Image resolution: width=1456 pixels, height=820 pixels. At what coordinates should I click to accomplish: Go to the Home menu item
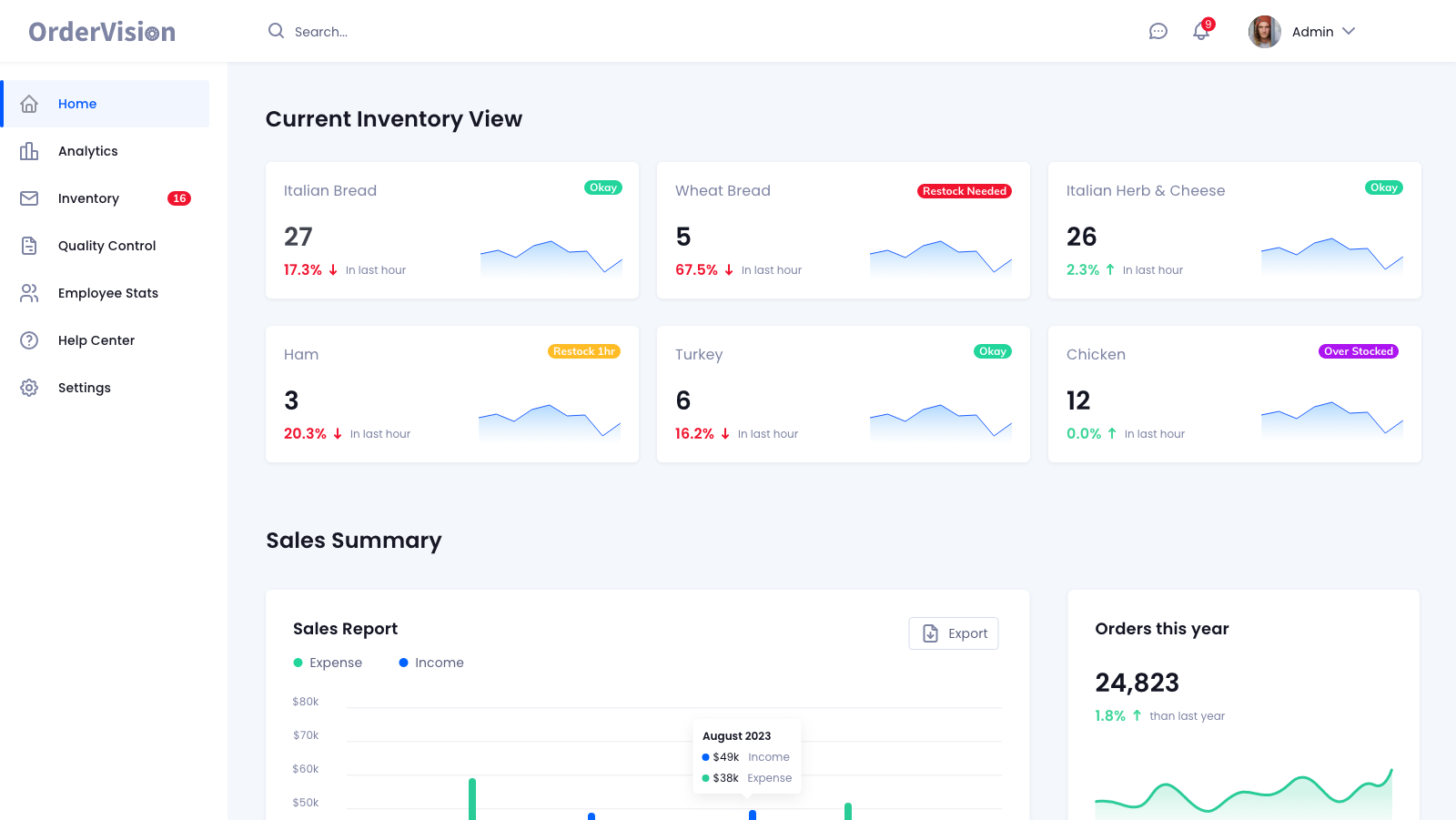coord(106,104)
